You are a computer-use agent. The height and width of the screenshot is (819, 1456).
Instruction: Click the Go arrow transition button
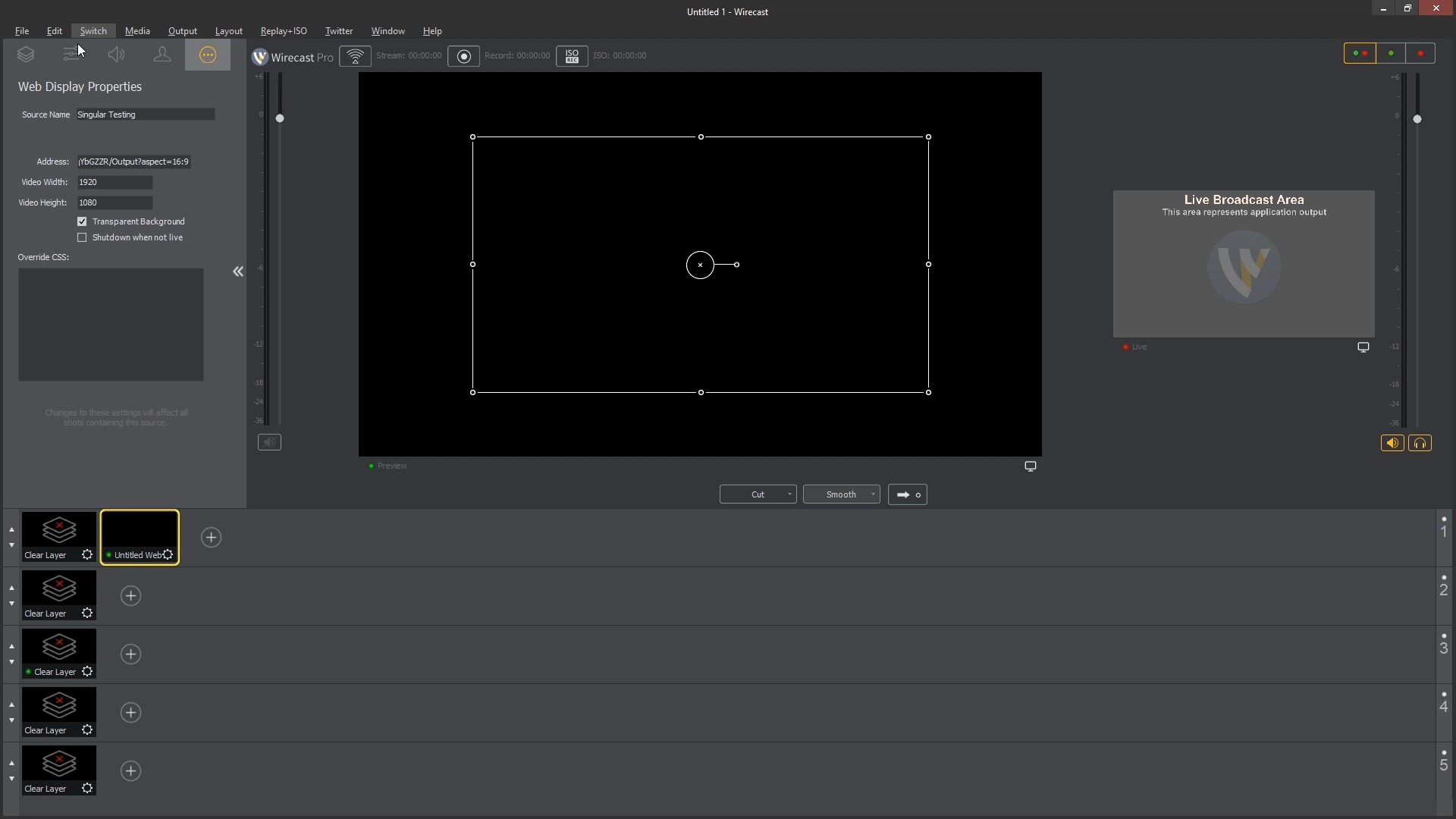[x=907, y=494]
